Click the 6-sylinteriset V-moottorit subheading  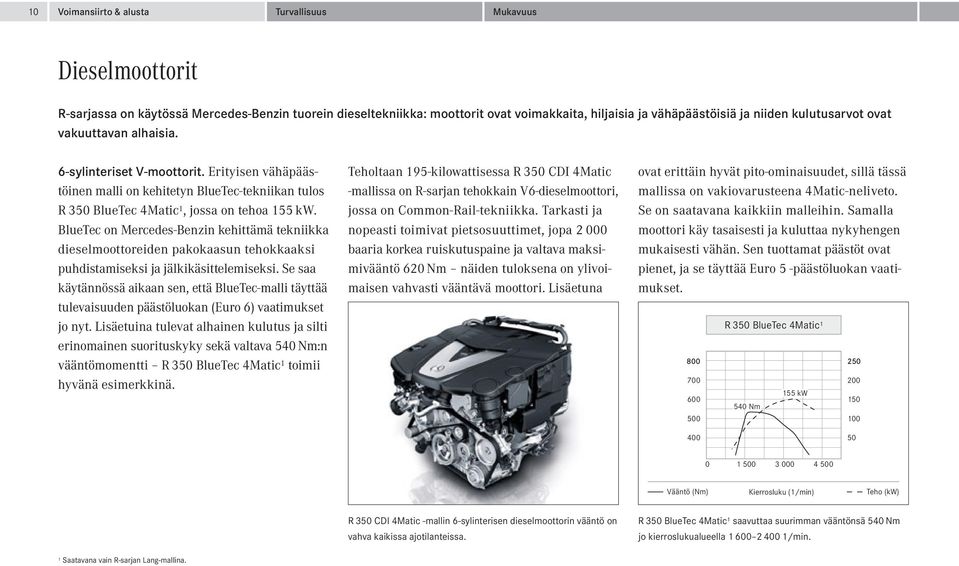click(131, 171)
